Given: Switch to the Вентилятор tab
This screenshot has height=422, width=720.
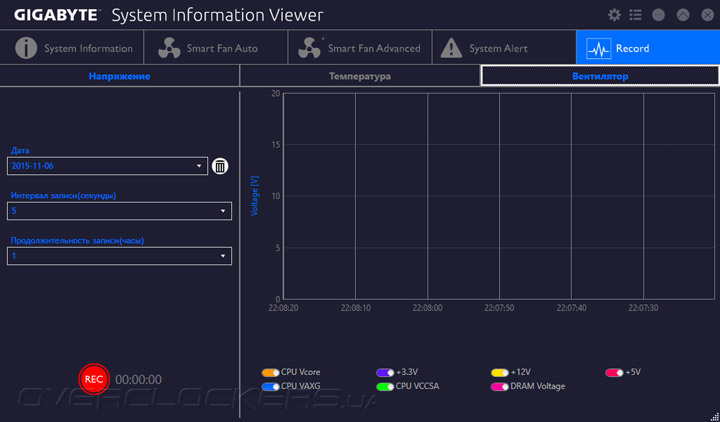Looking at the screenshot, I should coord(600,76).
